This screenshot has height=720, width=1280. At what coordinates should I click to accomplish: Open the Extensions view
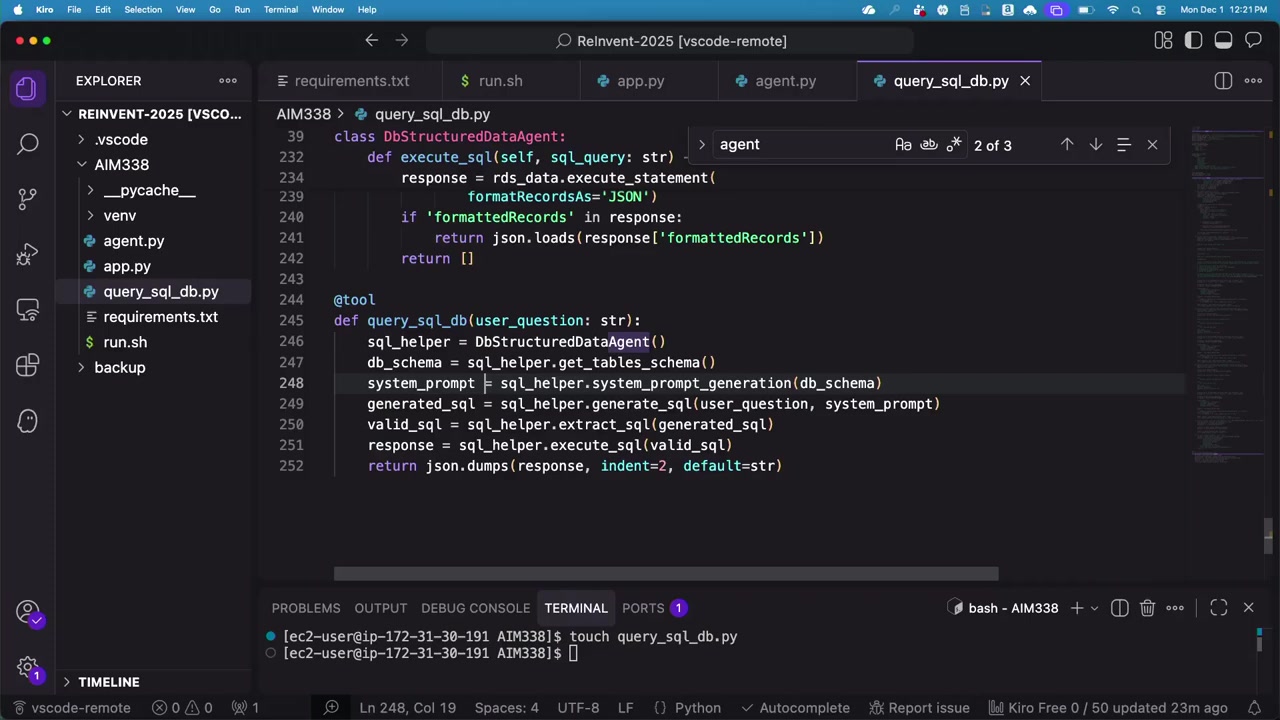click(27, 365)
